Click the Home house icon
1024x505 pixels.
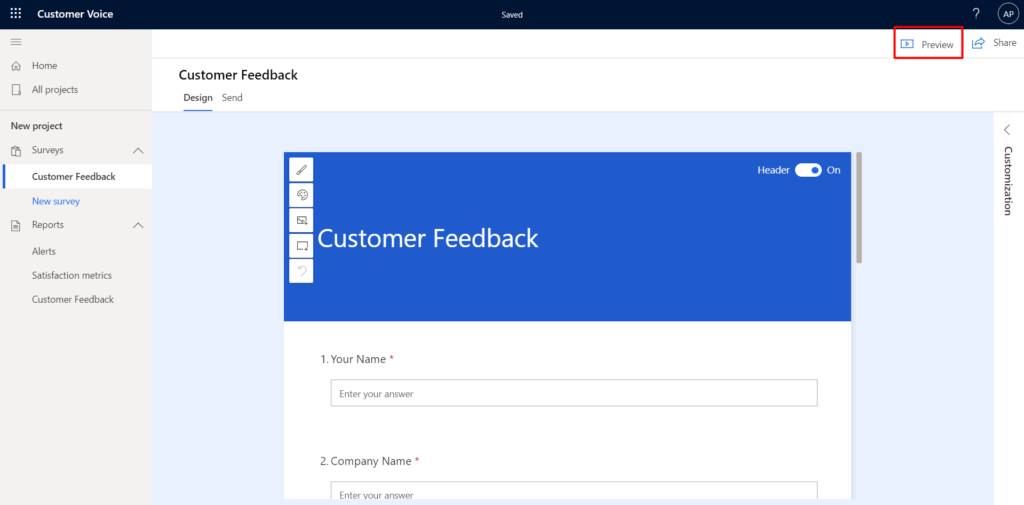[x=16, y=65]
